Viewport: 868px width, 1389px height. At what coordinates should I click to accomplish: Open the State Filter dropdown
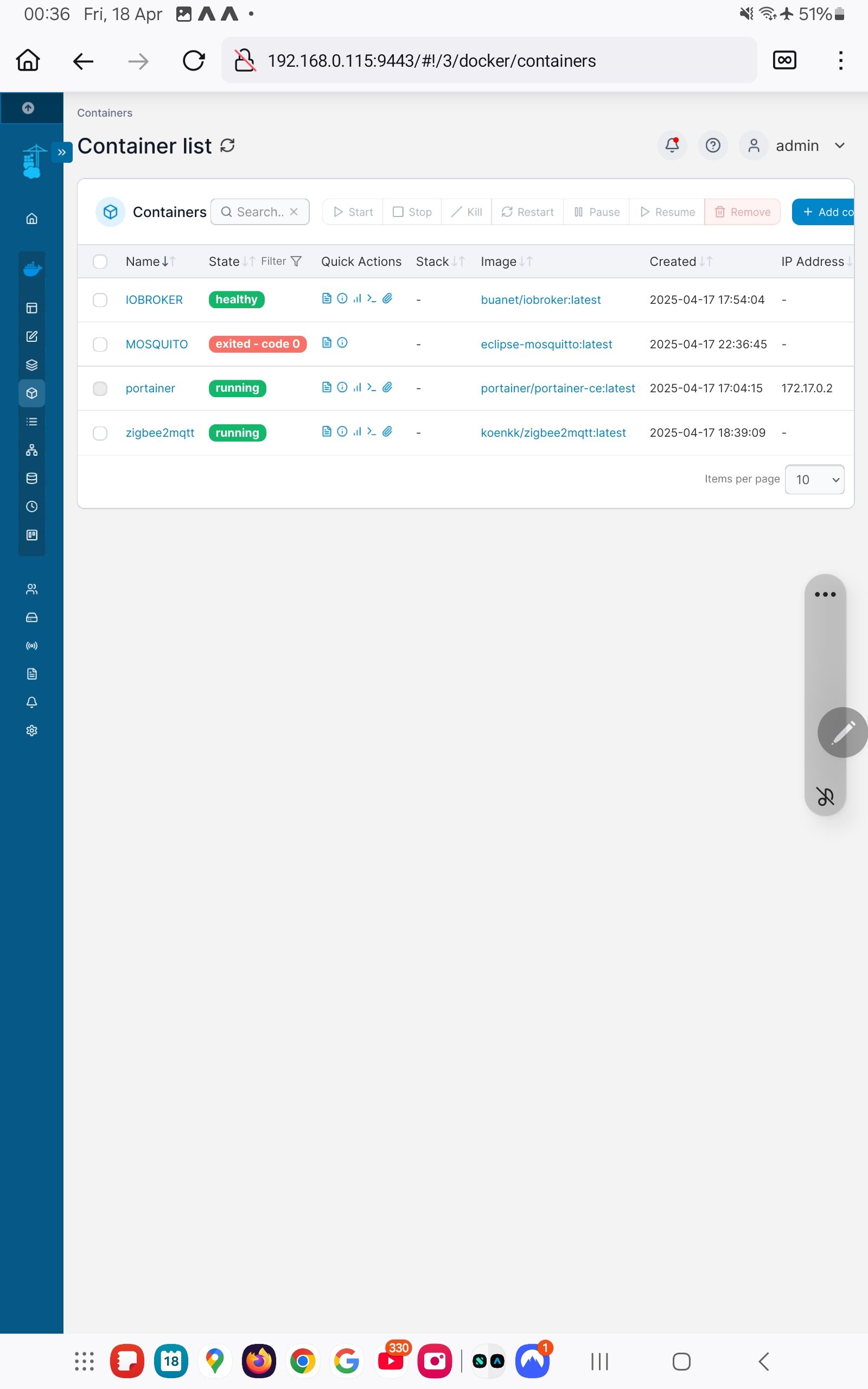280,262
